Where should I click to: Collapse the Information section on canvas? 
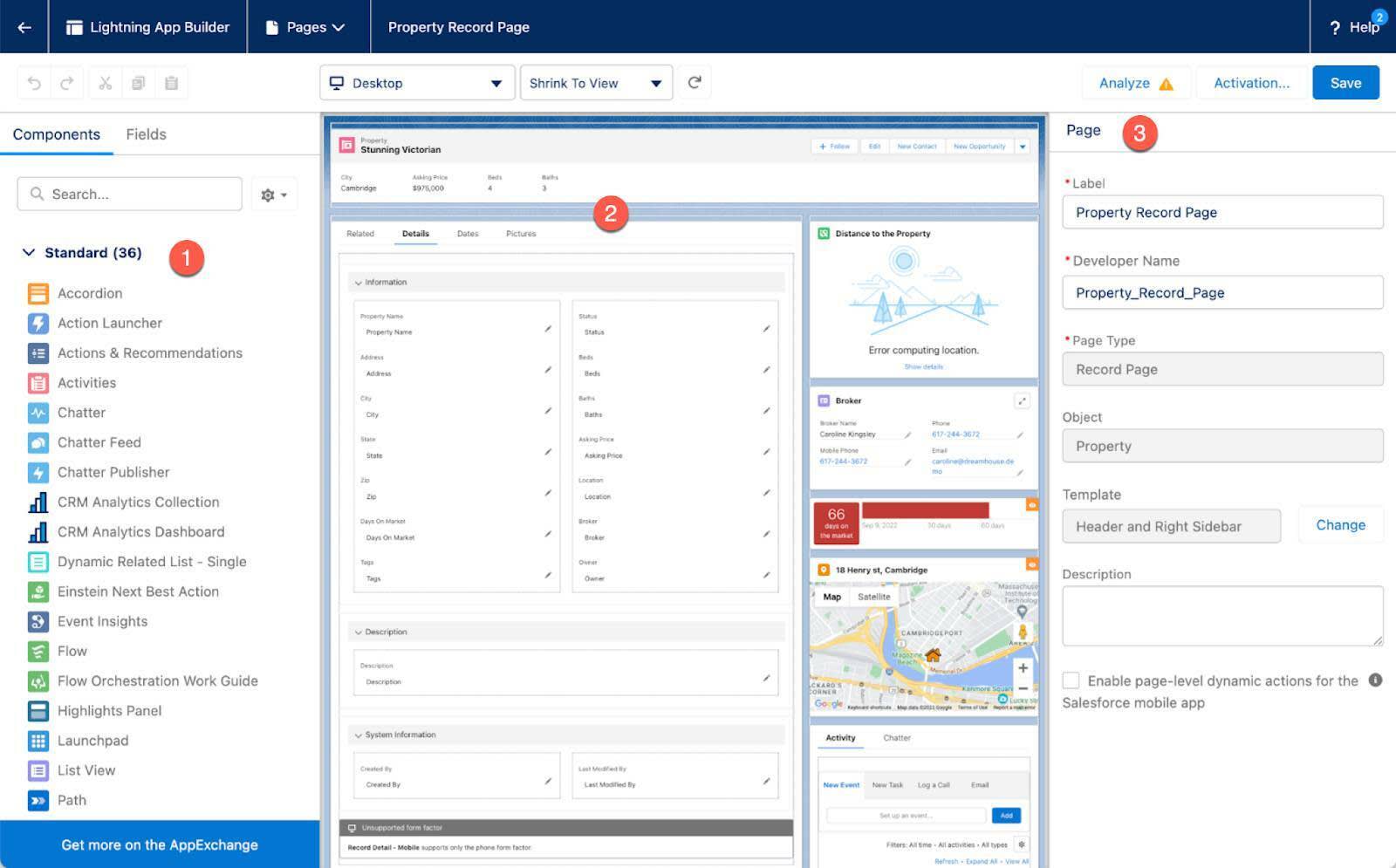358,283
